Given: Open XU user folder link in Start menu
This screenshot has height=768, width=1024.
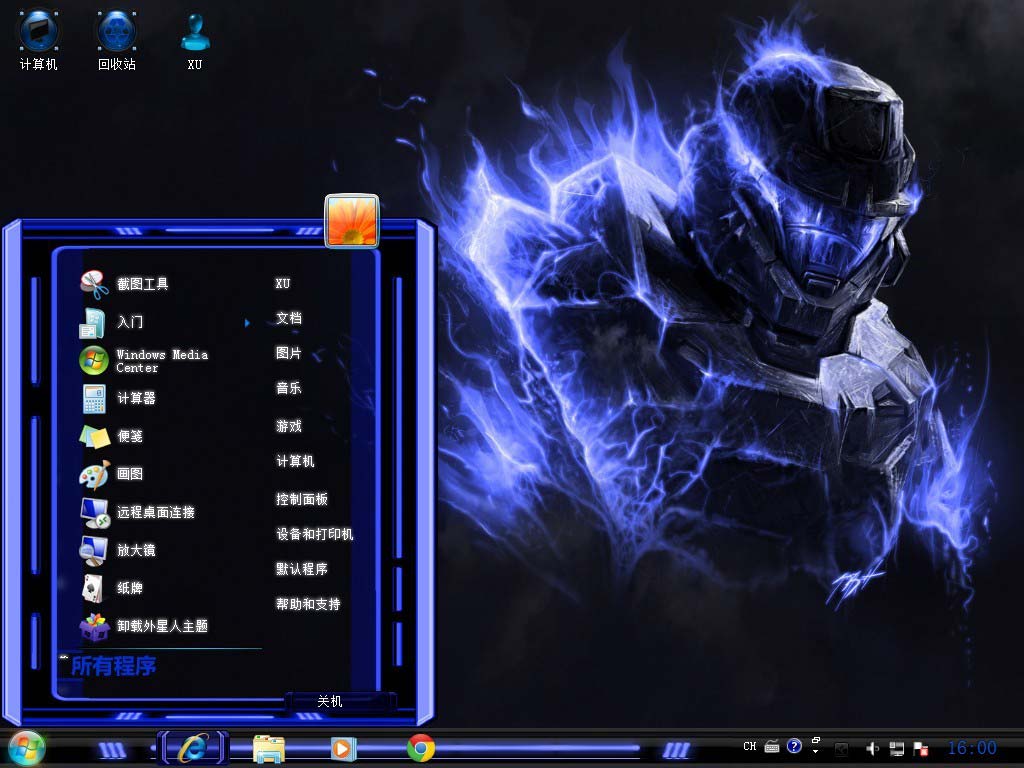Looking at the screenshot, I should tap(283, 283).
